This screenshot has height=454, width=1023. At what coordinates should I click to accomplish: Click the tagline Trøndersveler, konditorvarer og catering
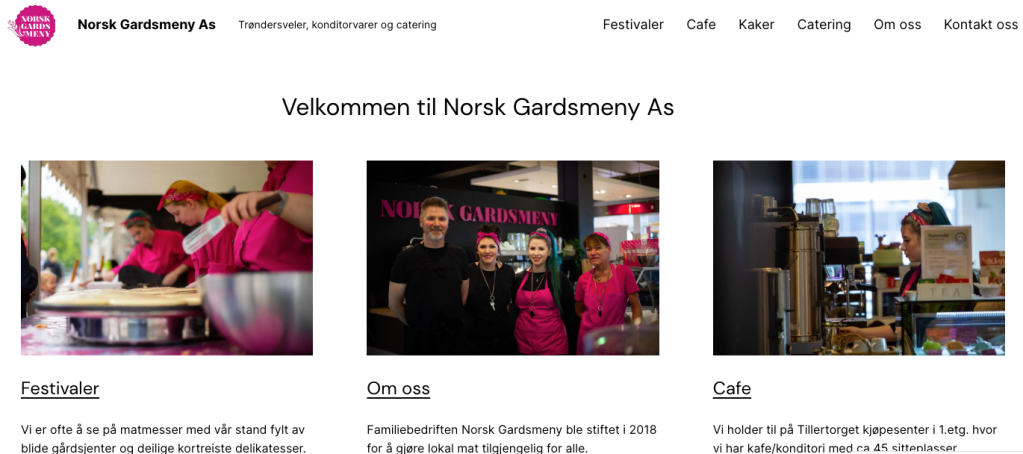(x=337, y=25)
